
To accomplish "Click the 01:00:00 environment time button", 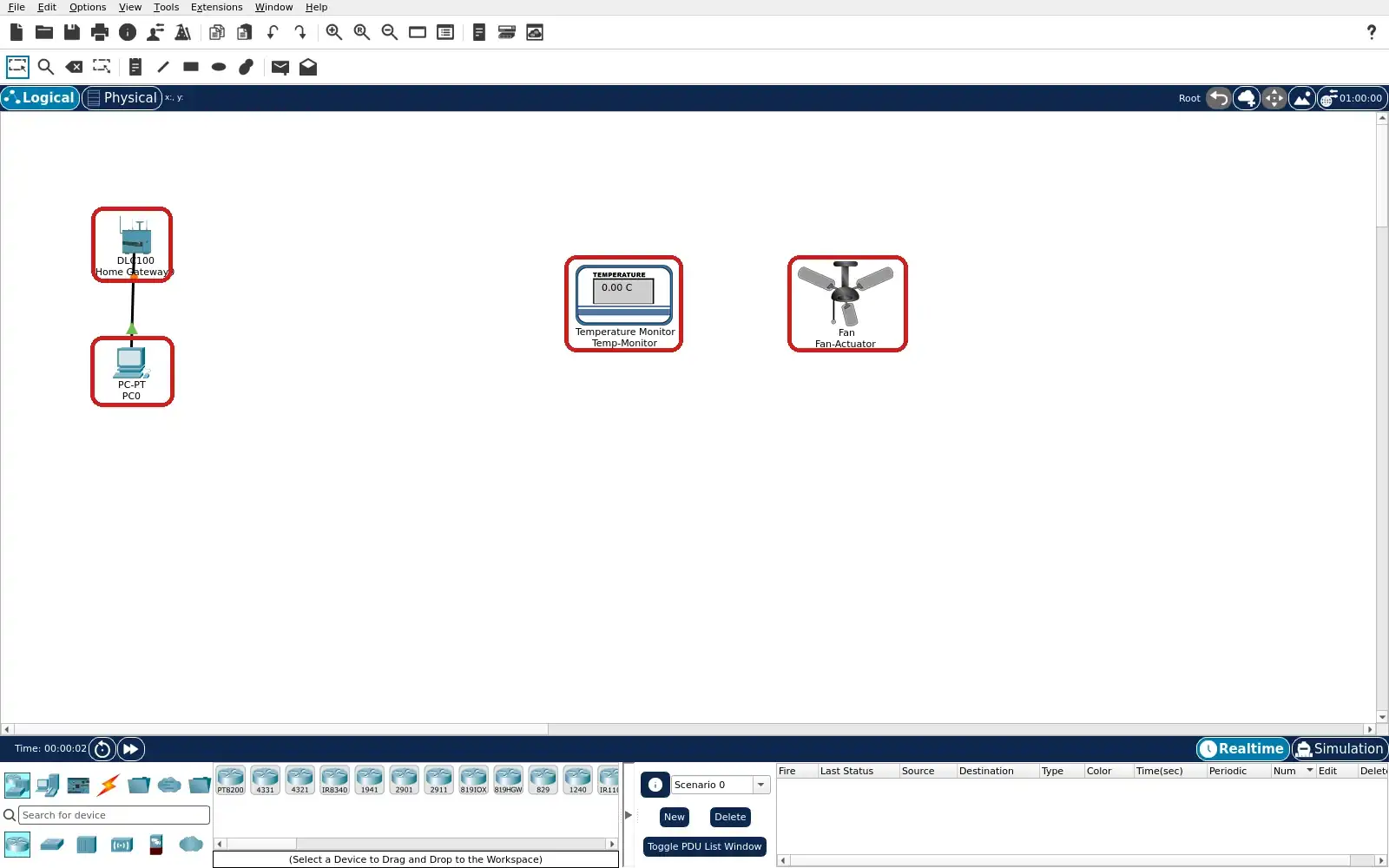I will click(1353, 98).
